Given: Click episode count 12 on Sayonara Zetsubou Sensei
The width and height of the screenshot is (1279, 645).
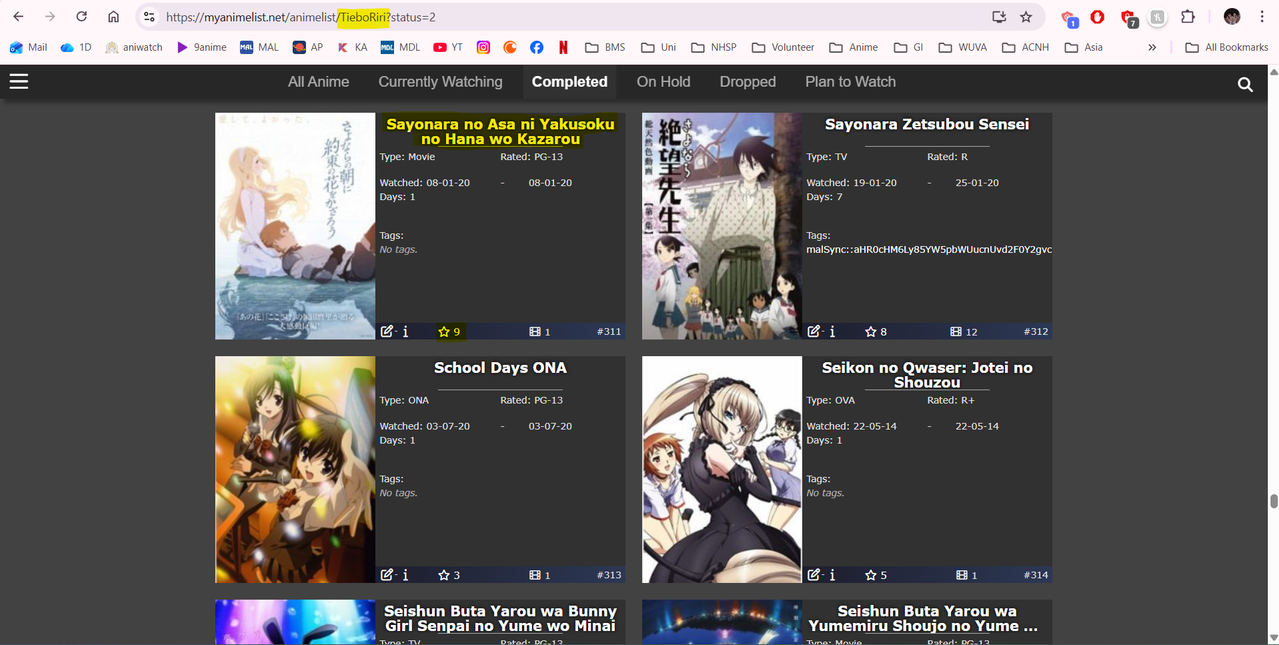Looking at the screenshot, I should coord(964,331).
